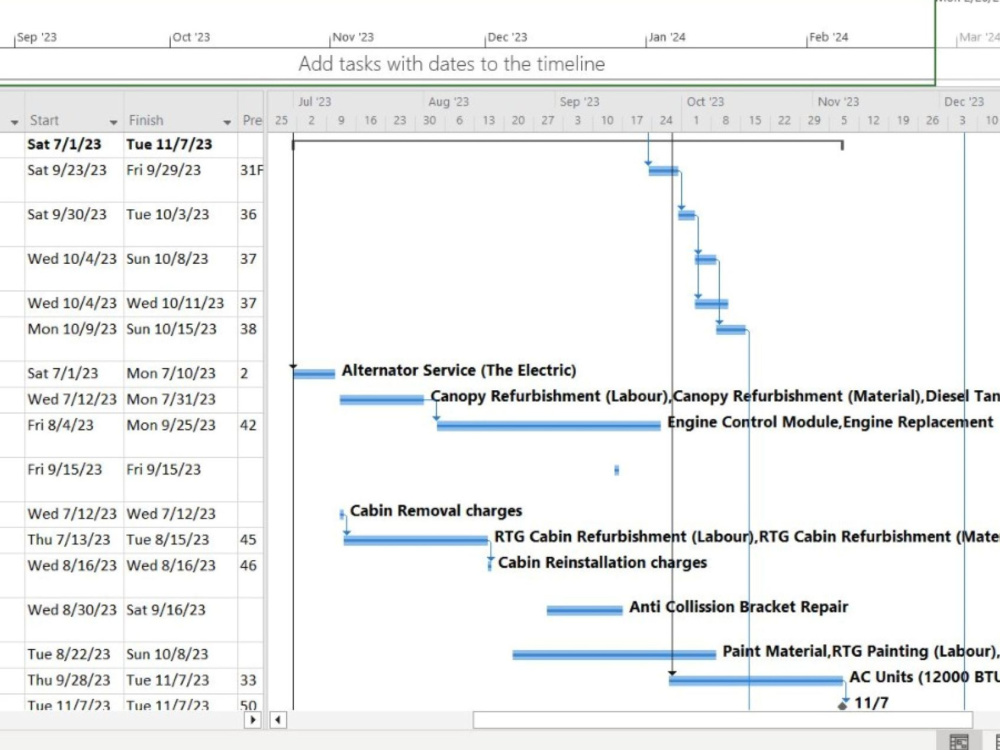
Task: Click the Gantt chart horizontal scrollbar thumb
Action: 723,720
